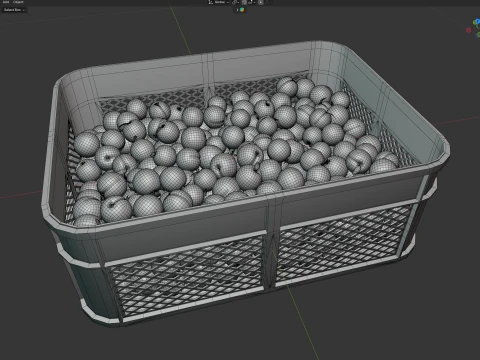
Task: Click the transform orientation axes icon
Action: coord(211,2)
